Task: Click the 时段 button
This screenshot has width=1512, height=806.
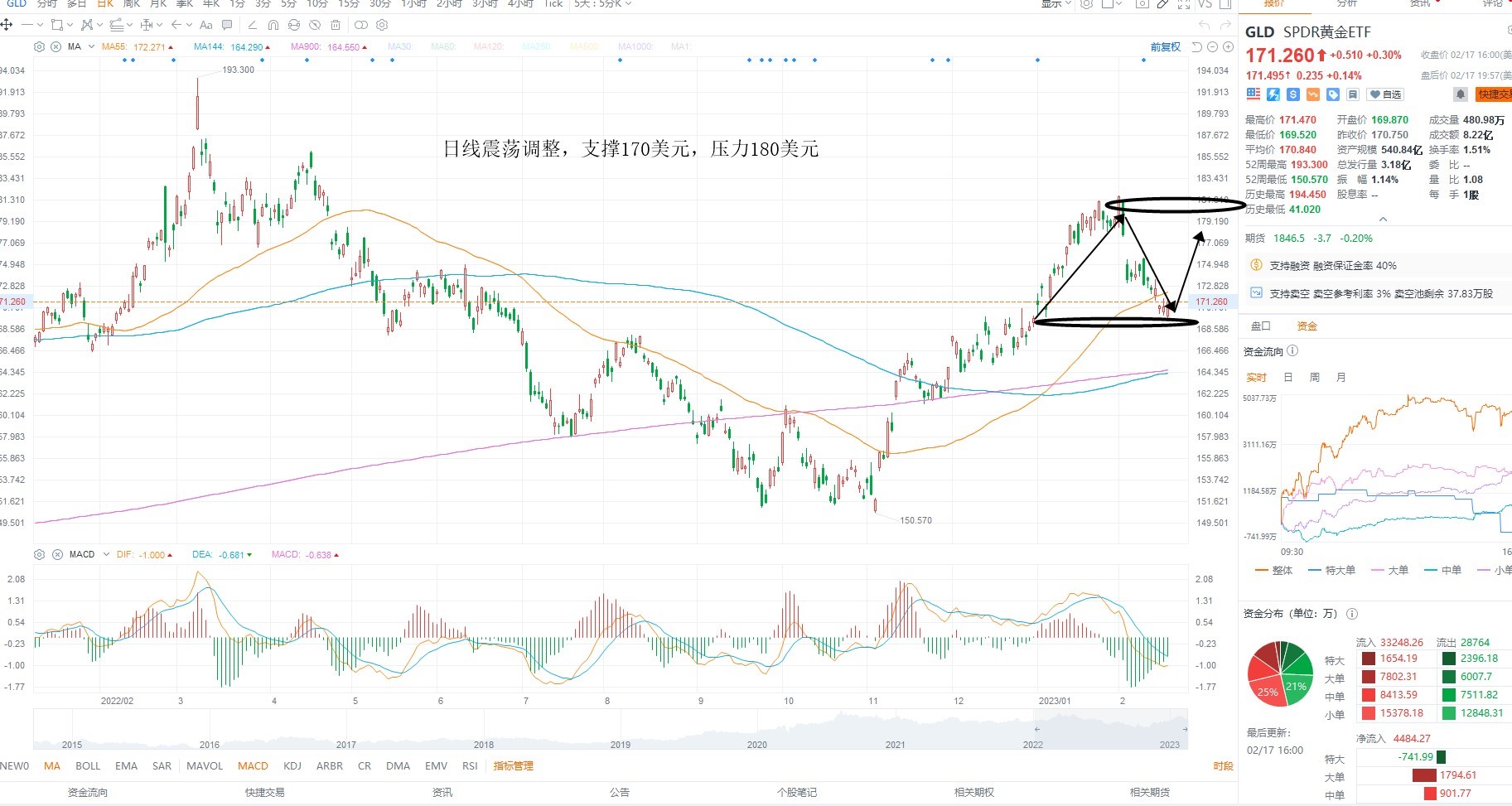Action: 1223,766
